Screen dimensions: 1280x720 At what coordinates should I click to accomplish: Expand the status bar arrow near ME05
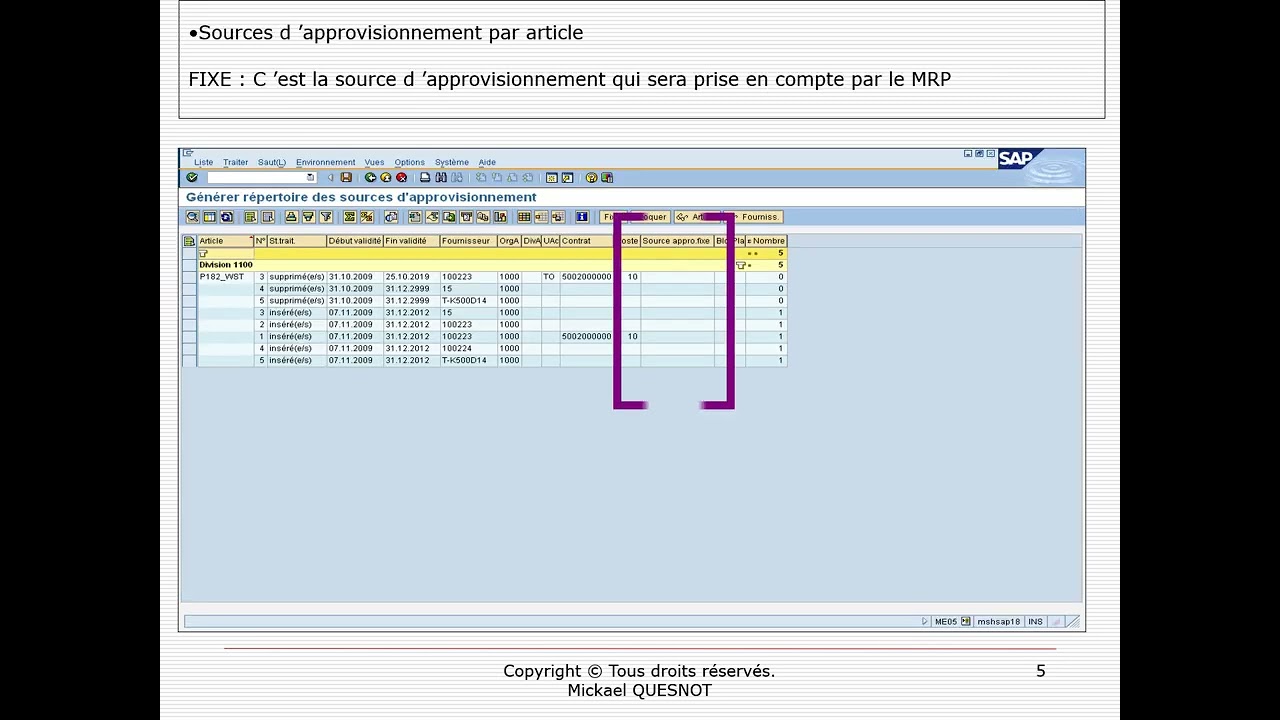[925, 621]
